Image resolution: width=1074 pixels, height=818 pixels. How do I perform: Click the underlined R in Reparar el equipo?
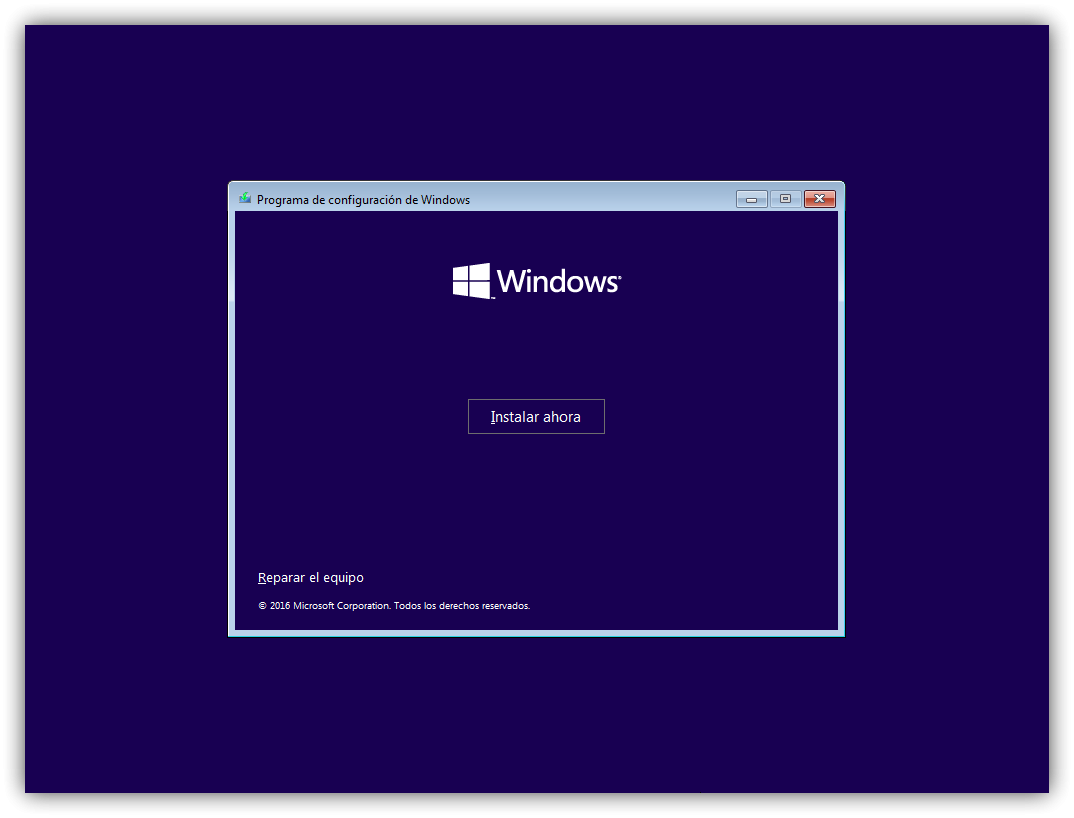pos(263,577)
